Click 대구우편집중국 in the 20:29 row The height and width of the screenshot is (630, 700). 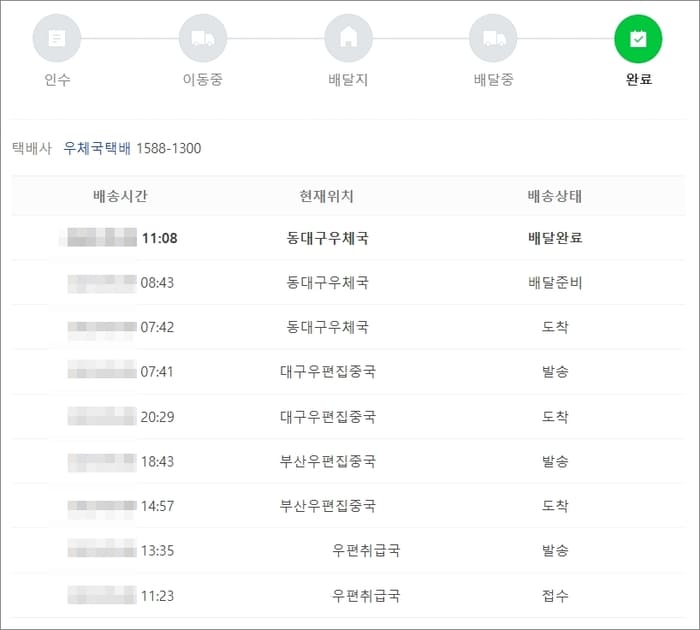click(328, 417)
